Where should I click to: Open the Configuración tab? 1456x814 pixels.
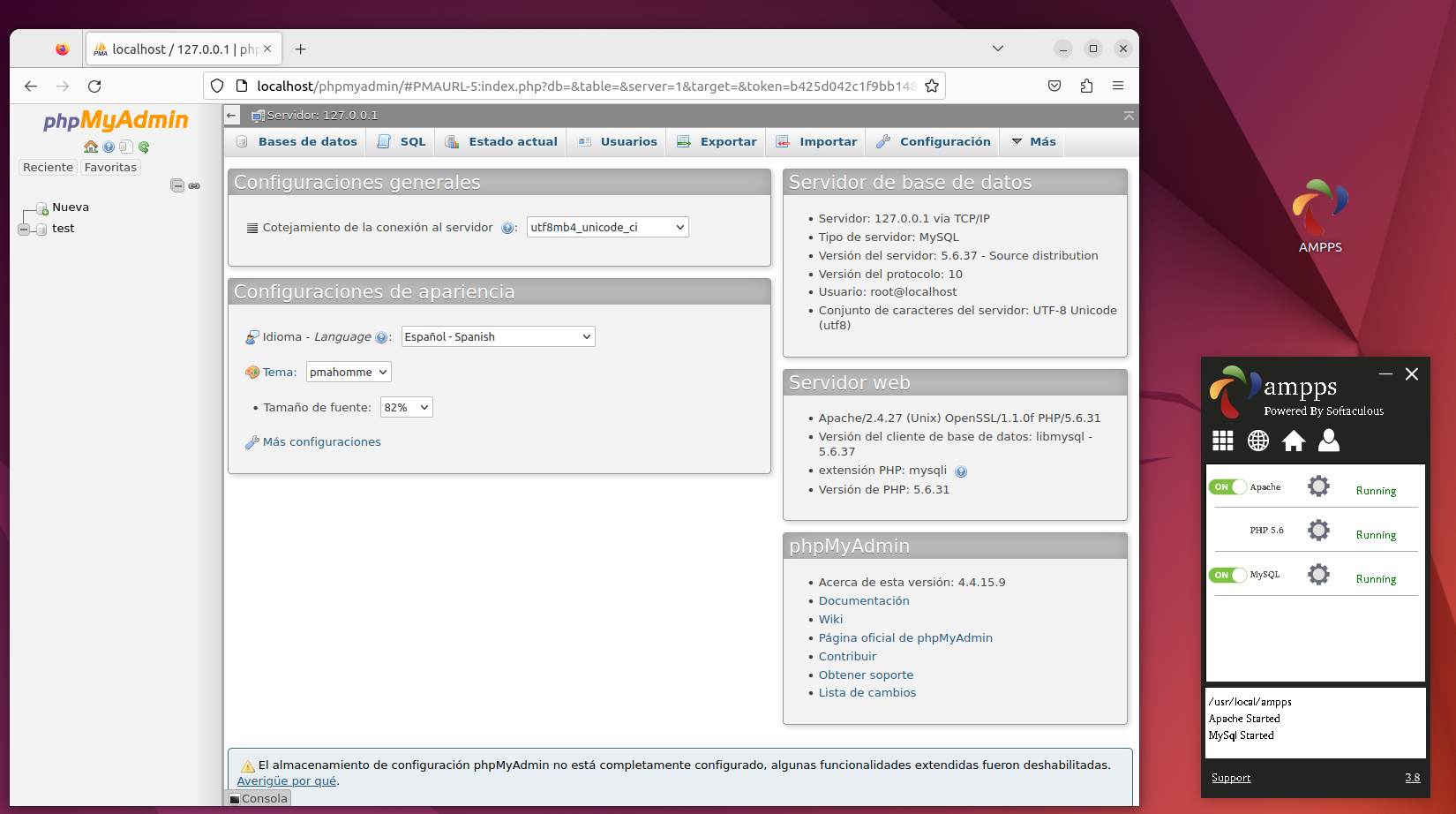tap(934, 141)
